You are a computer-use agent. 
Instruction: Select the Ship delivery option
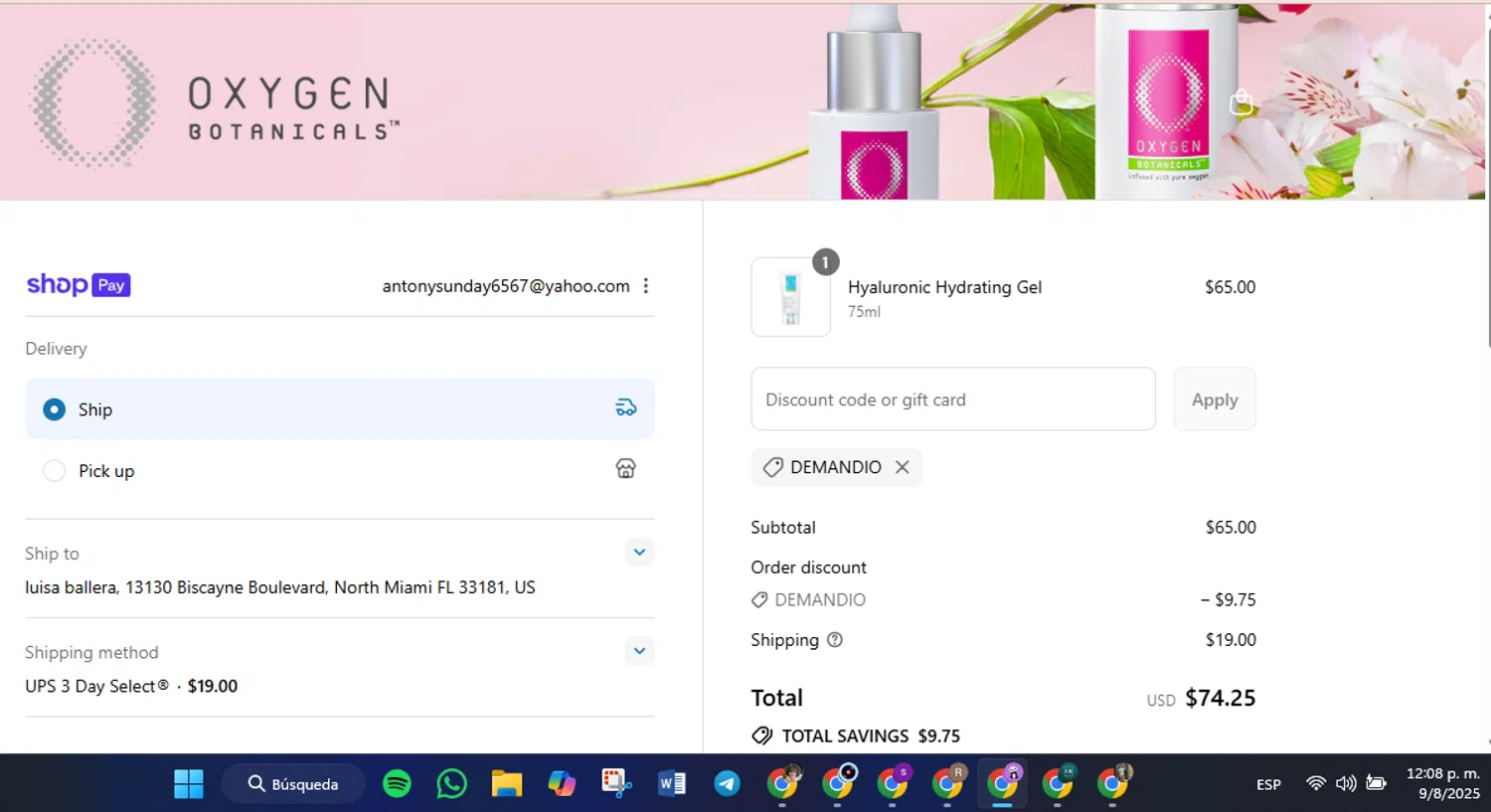point(340,408)
